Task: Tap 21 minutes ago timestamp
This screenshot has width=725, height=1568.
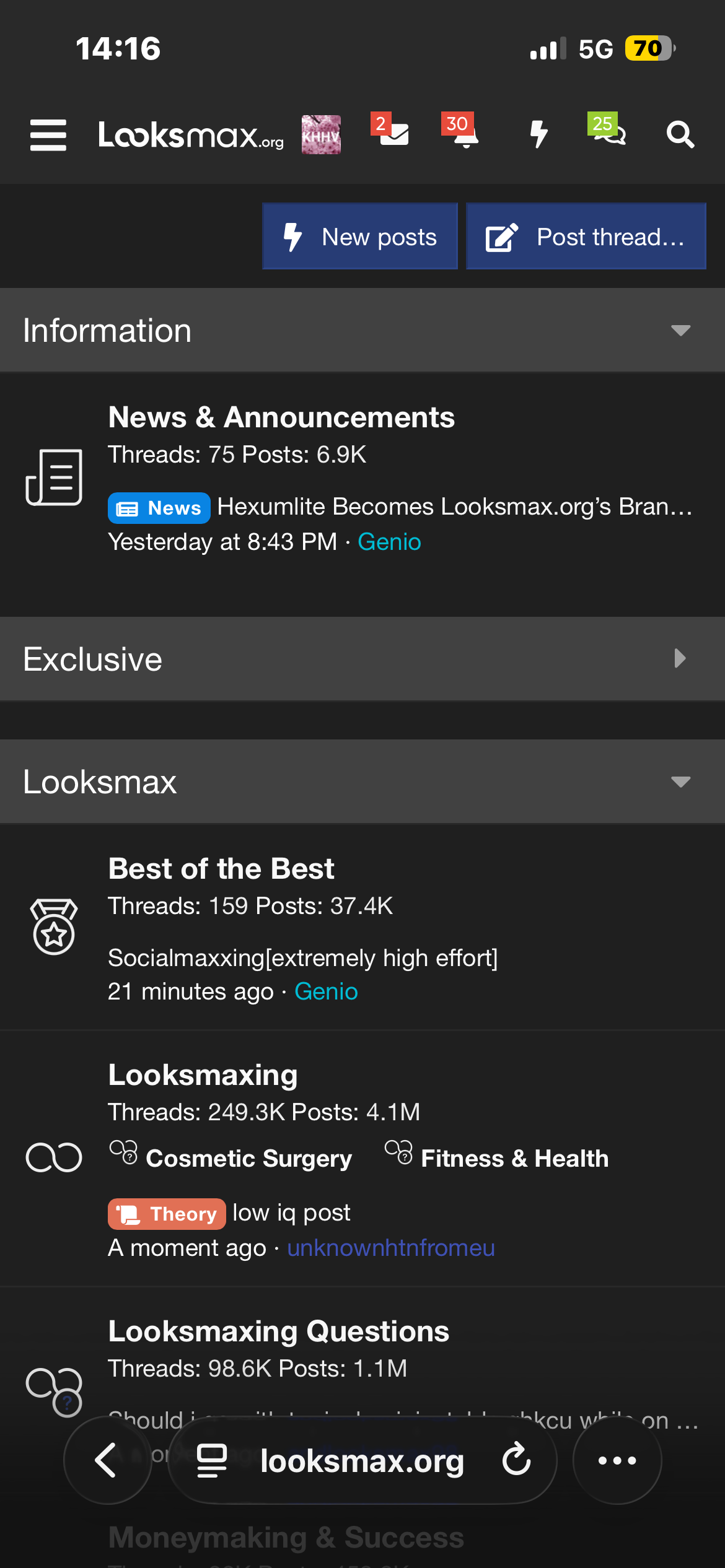Action: [191, 991]
